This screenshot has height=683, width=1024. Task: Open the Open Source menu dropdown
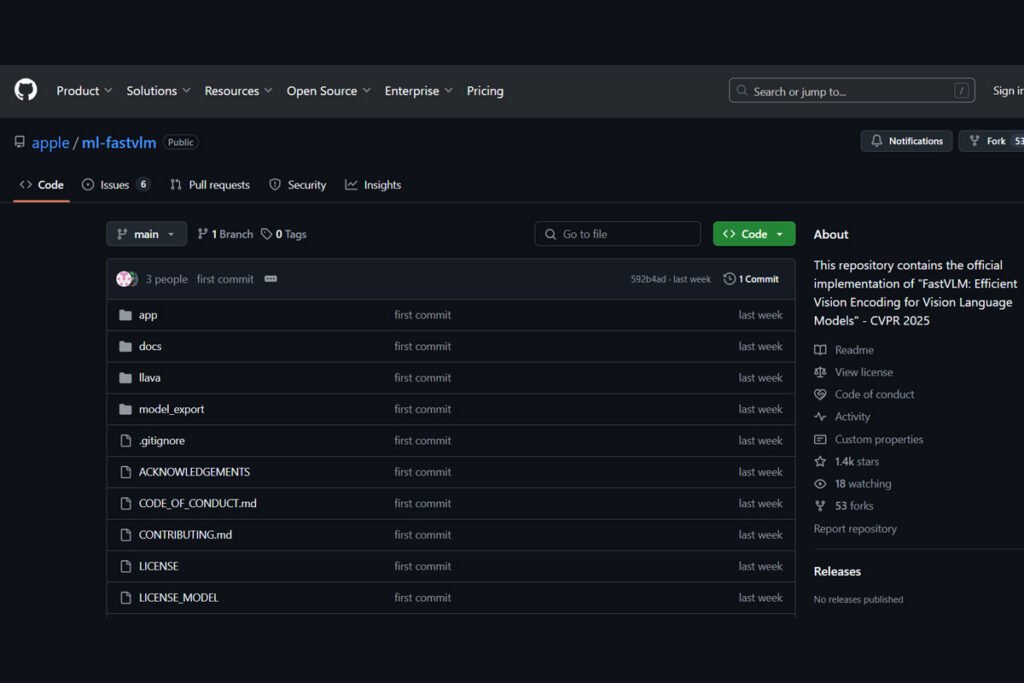pos(328,91)
